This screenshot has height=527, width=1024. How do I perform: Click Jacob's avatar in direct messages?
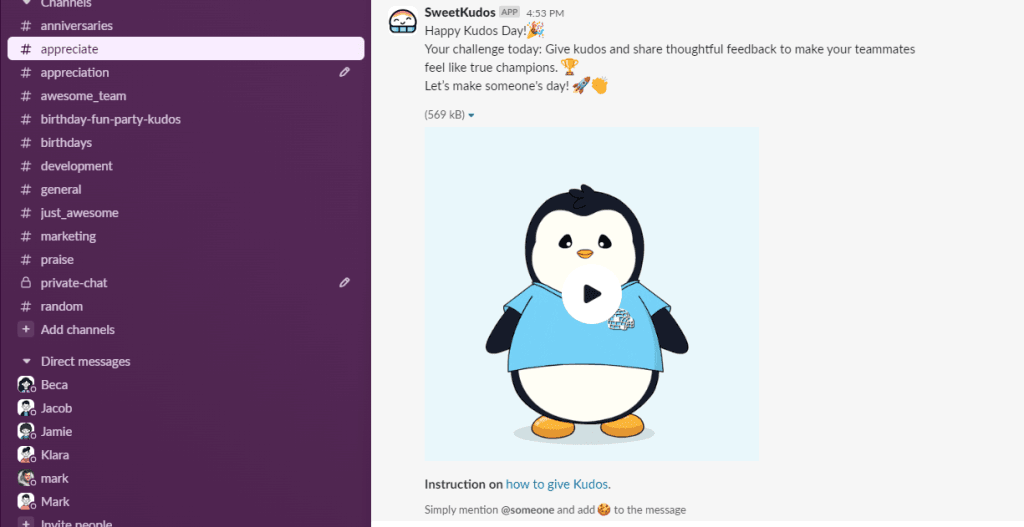pyautogui.click(x=26, y=408)
